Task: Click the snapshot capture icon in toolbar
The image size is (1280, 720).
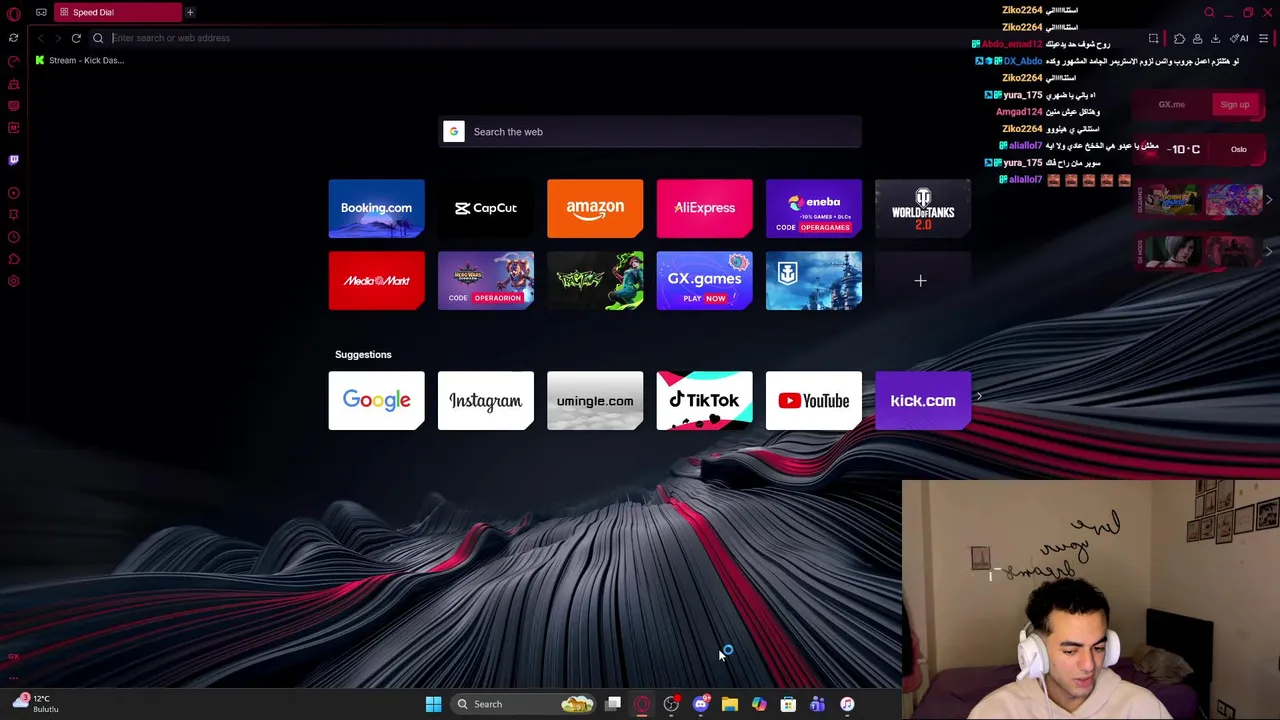Action: tap(1153, 38)
